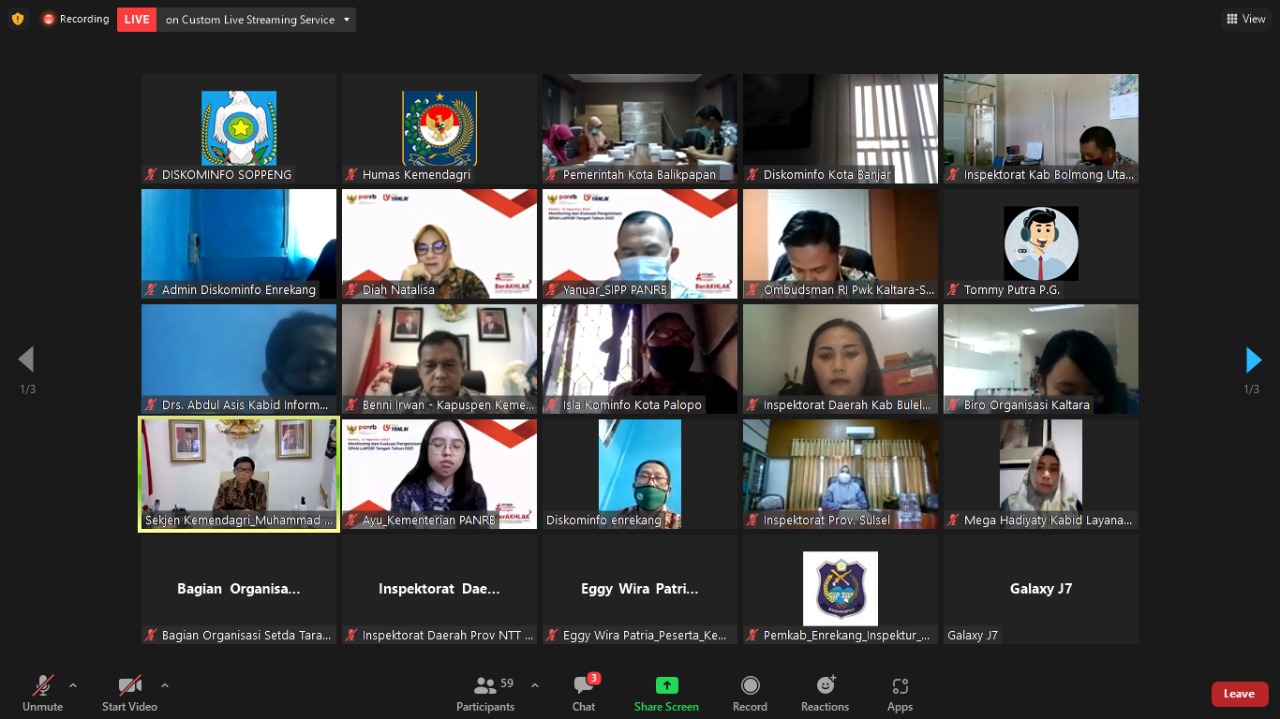Open the Reactions menu
This screenshot has height=719, width=1280.
click(x=825, y=686)
